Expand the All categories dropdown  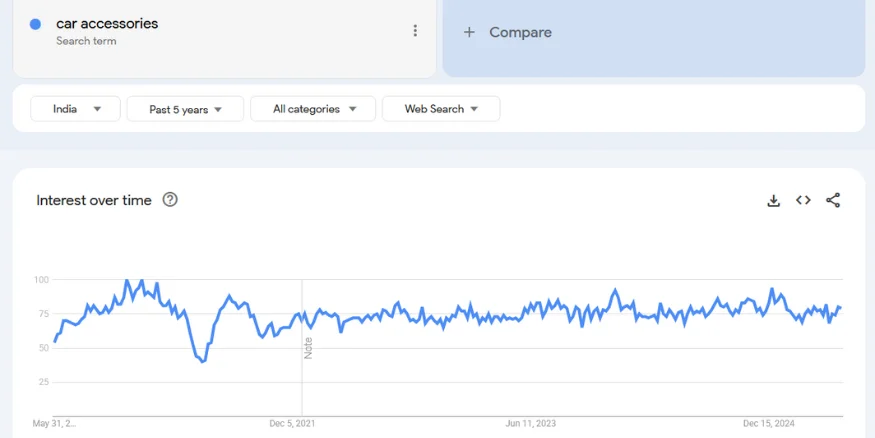313,109
